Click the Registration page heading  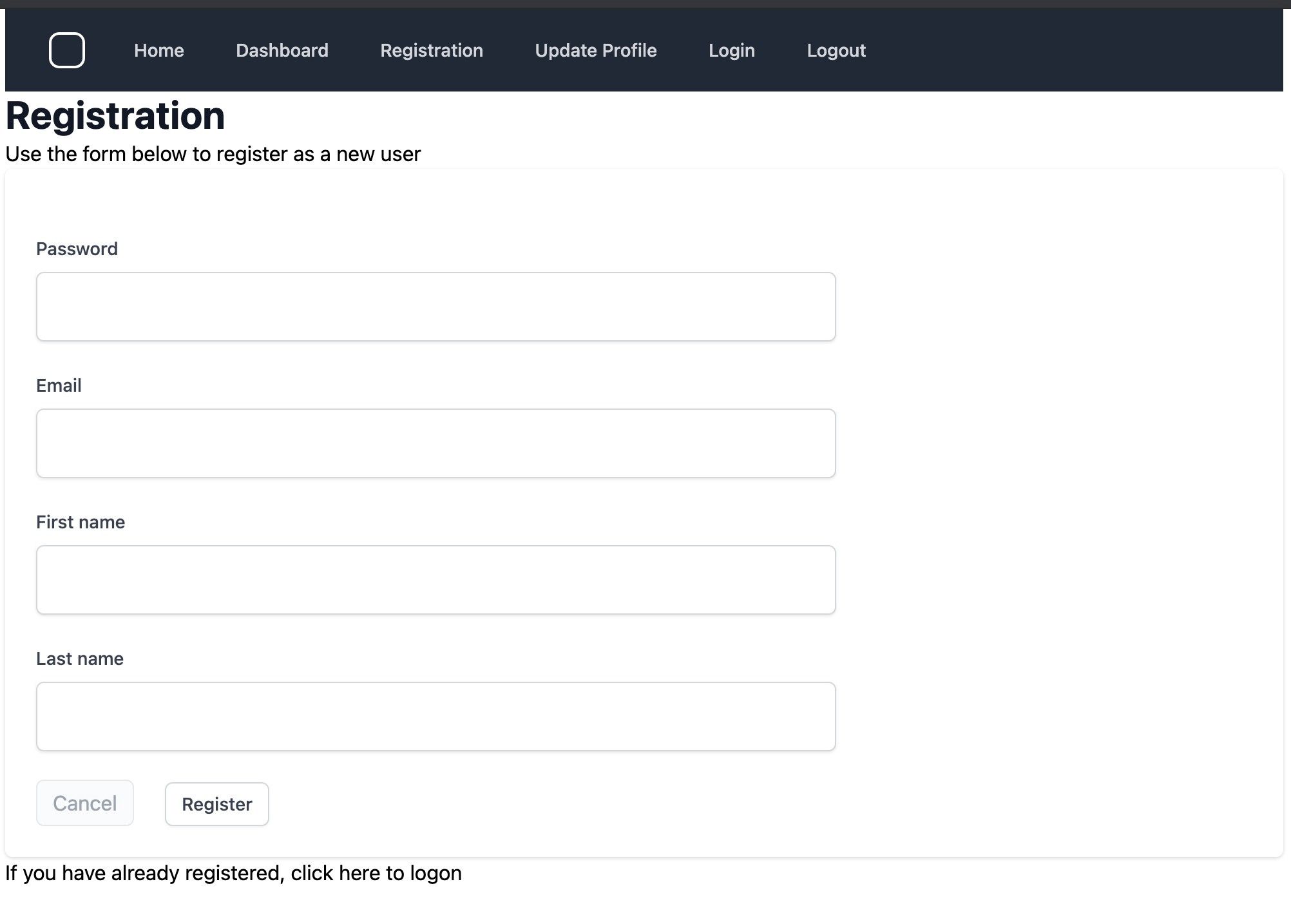point(115,116)
